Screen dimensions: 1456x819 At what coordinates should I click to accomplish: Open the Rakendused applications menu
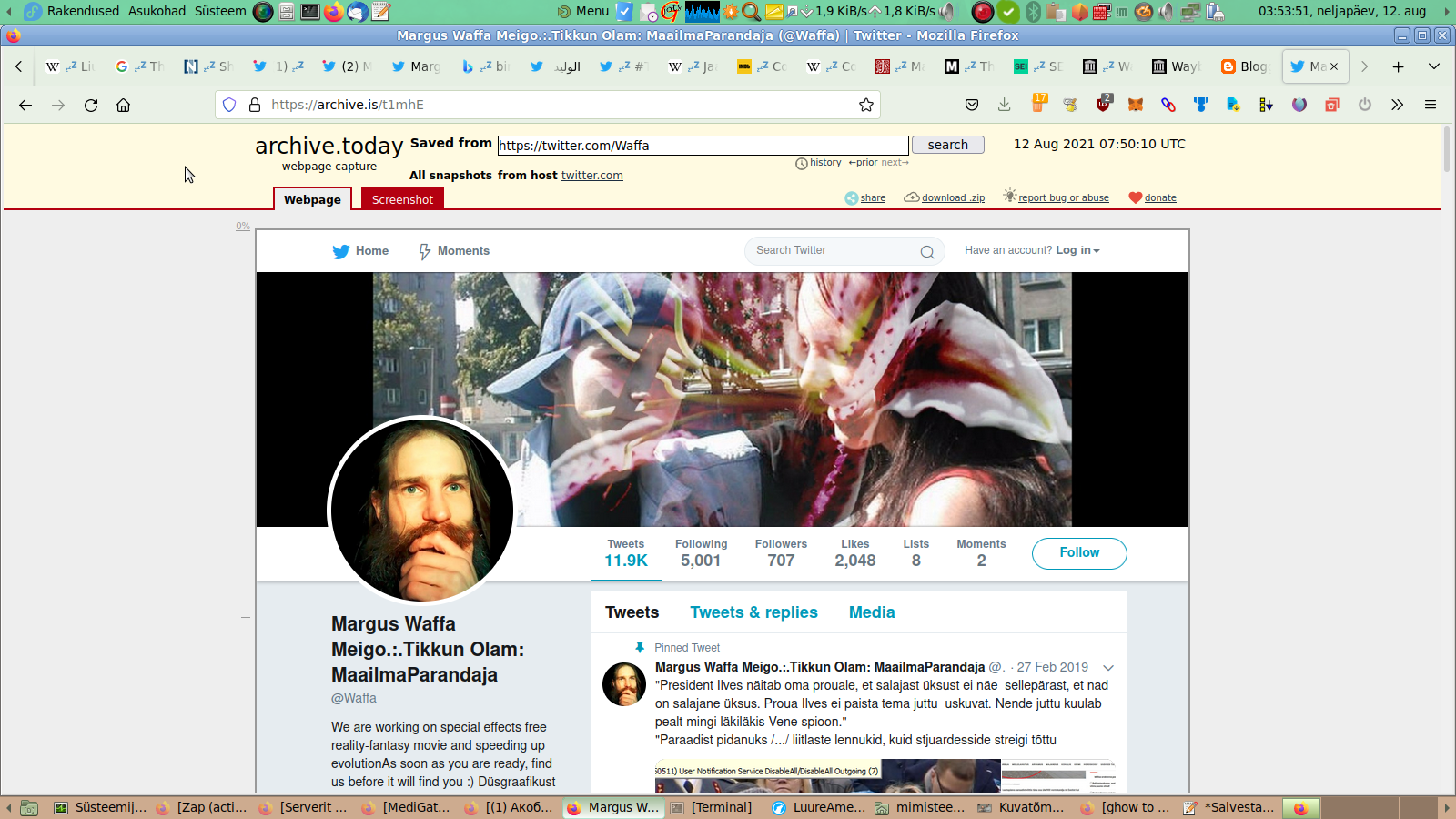(83, 11)
